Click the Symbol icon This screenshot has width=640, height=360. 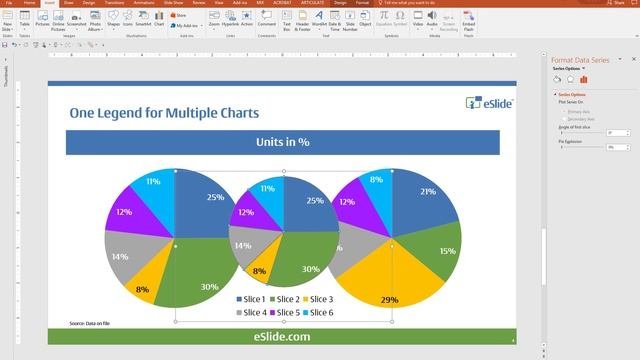click(x=400, y=19)
